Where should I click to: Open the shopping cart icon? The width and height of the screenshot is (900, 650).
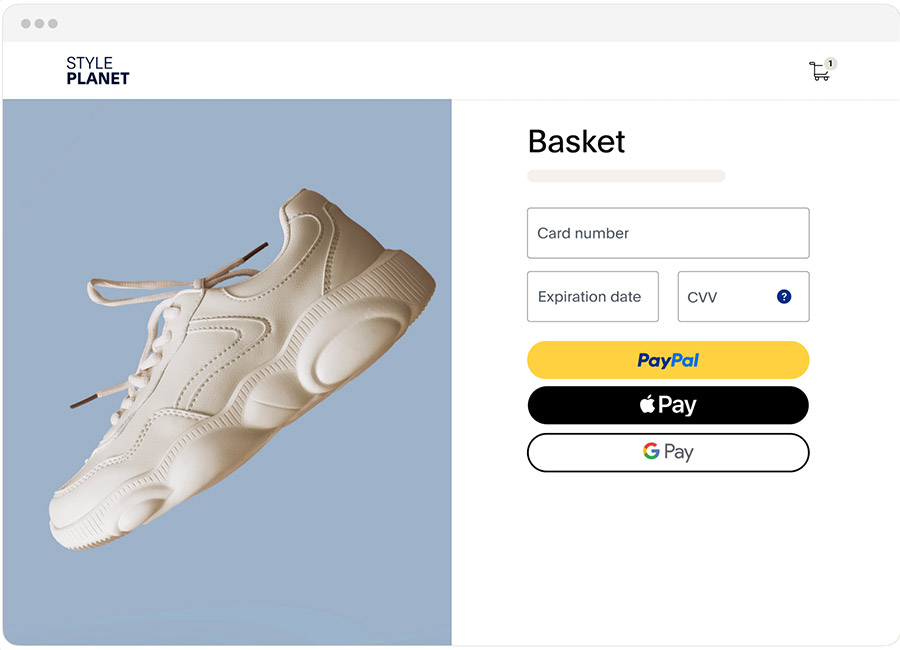tap(819, 72)
